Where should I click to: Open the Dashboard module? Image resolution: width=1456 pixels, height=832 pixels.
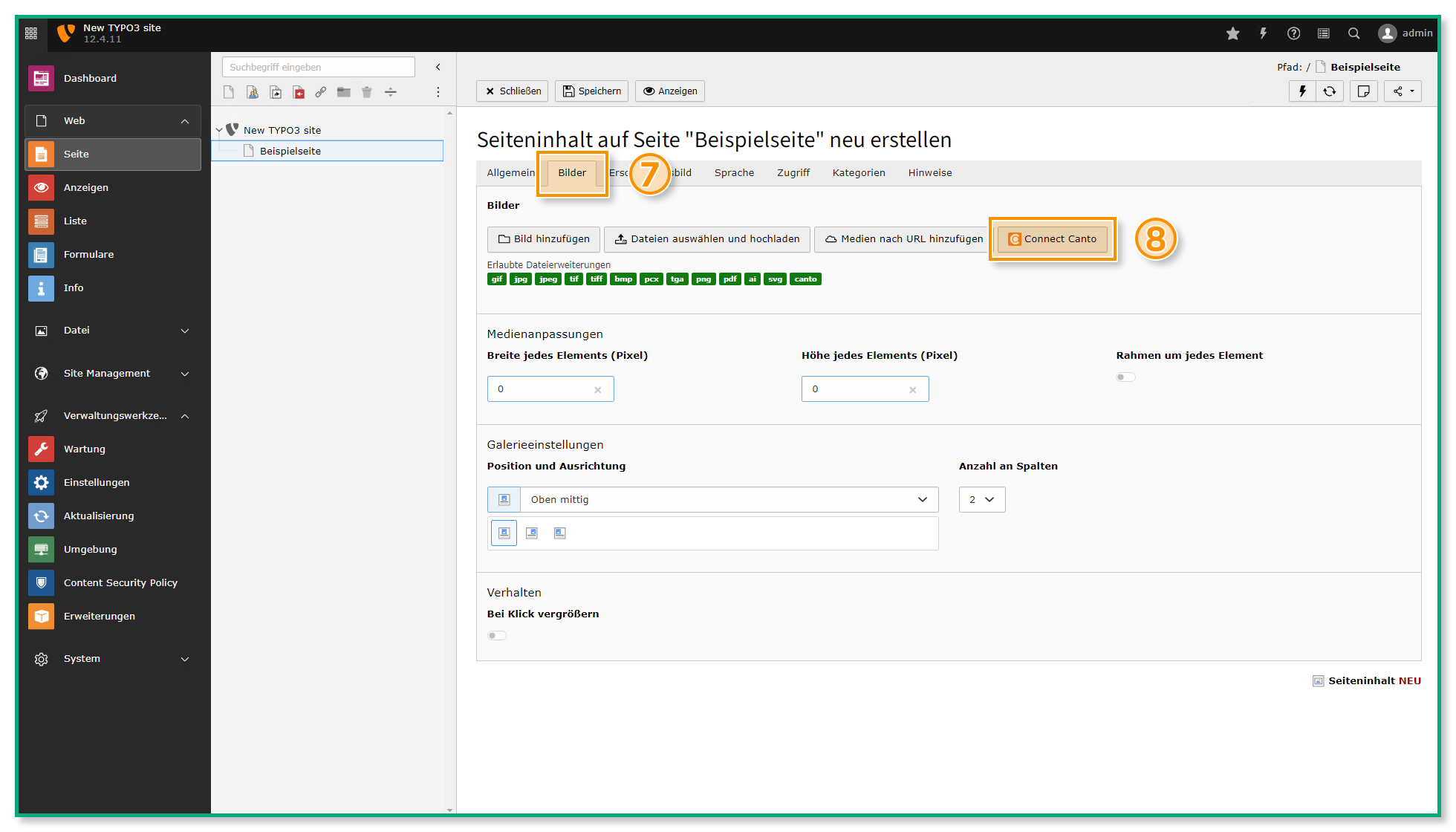click(113, 78)
